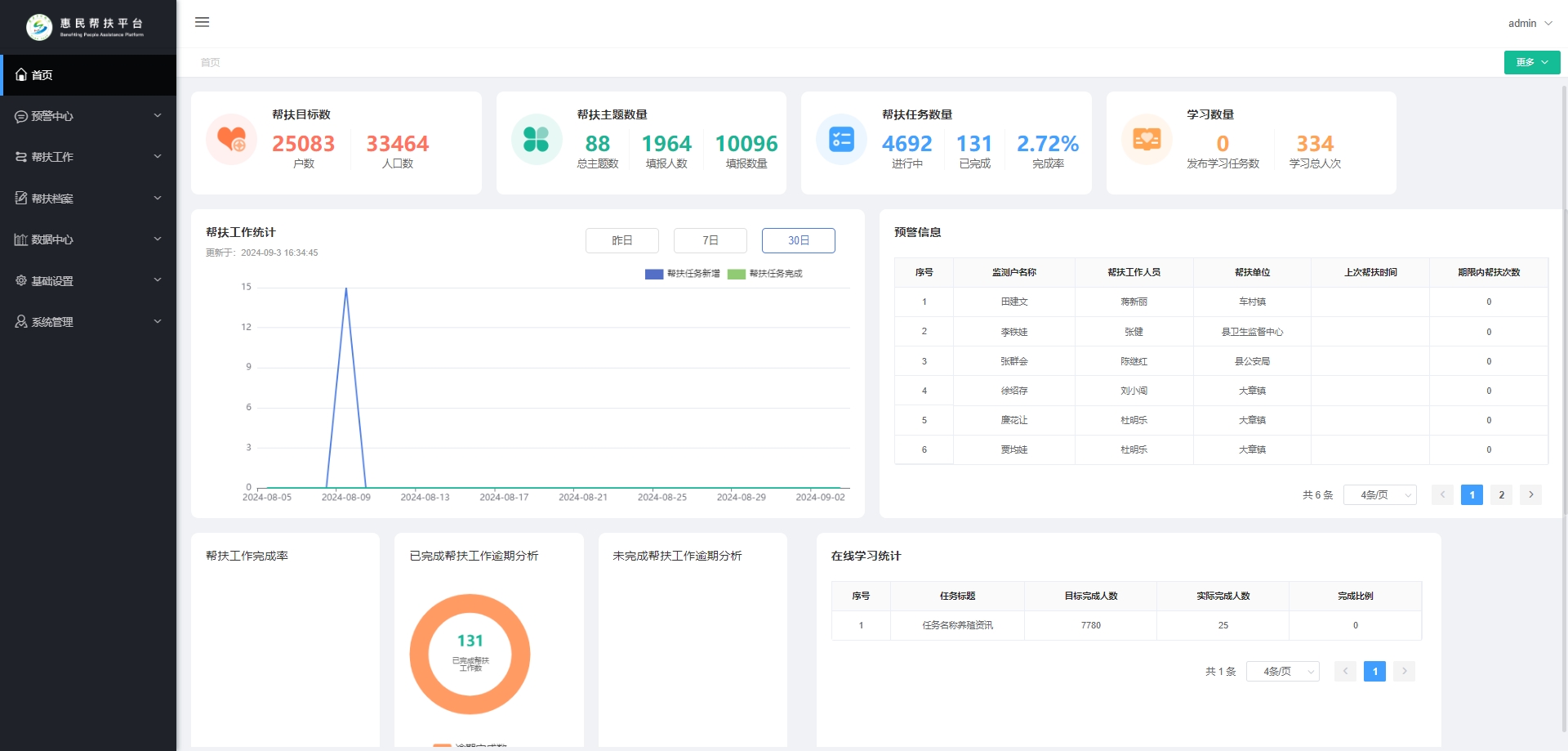Click the 预警中心 chat bubble icon
Screen dimensions: 1568x751
pyautogui.click(x=21, y=116)
